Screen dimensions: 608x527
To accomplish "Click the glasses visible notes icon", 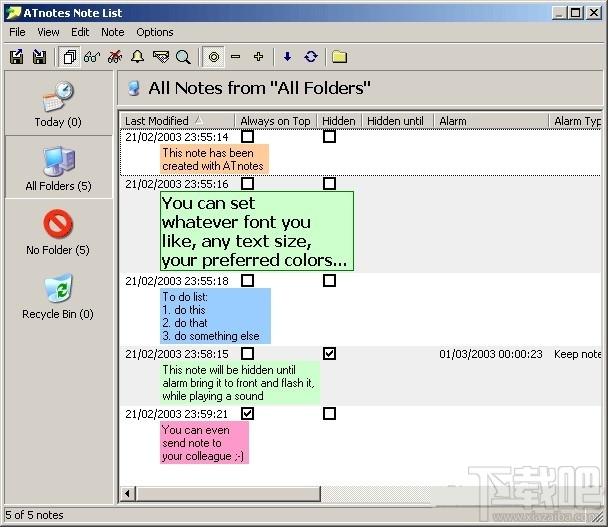I will [x=92, y=57].
